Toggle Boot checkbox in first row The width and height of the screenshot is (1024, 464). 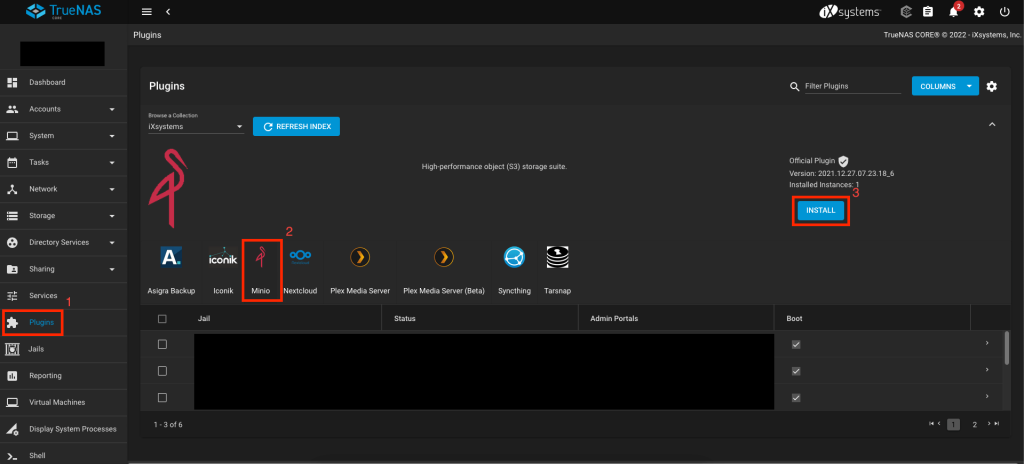[x=796, y=344]
